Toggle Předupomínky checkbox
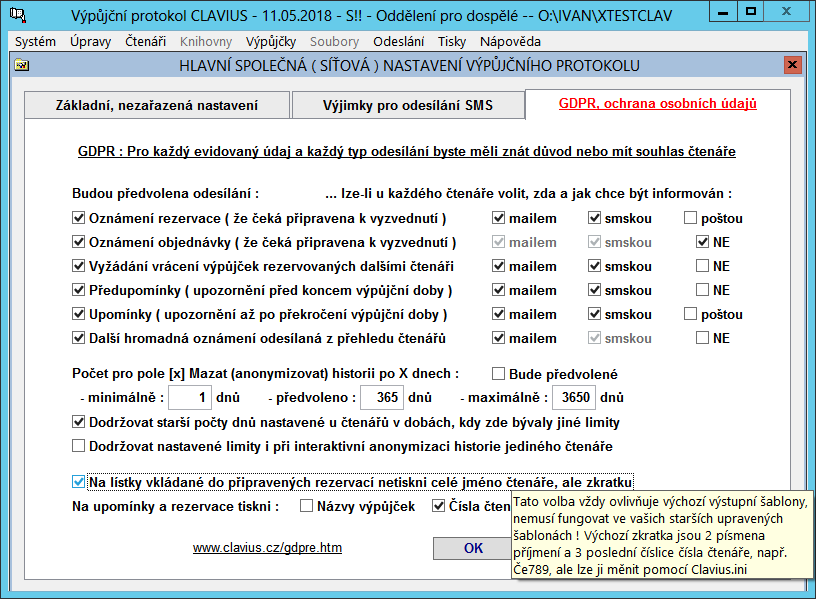816x599 pixels. click(79, 290)
